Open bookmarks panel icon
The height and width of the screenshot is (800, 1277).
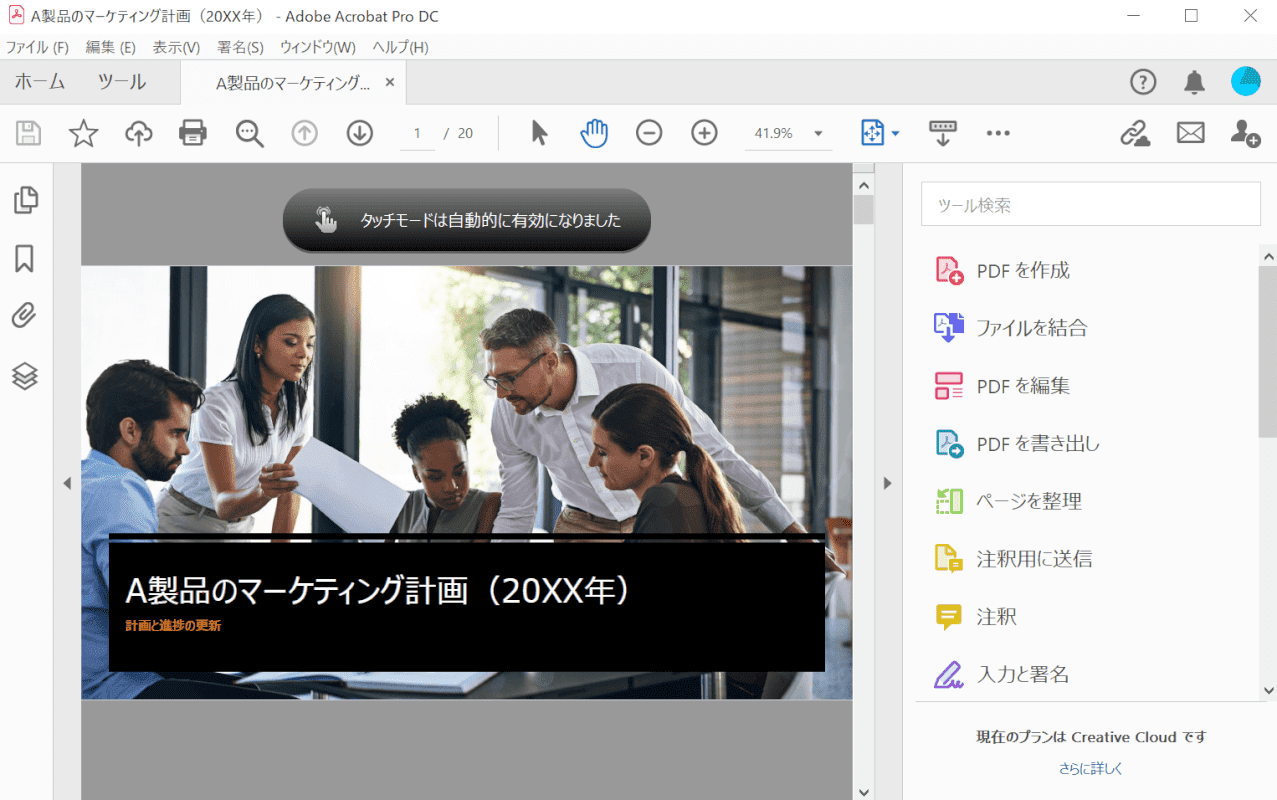(25, 259)
